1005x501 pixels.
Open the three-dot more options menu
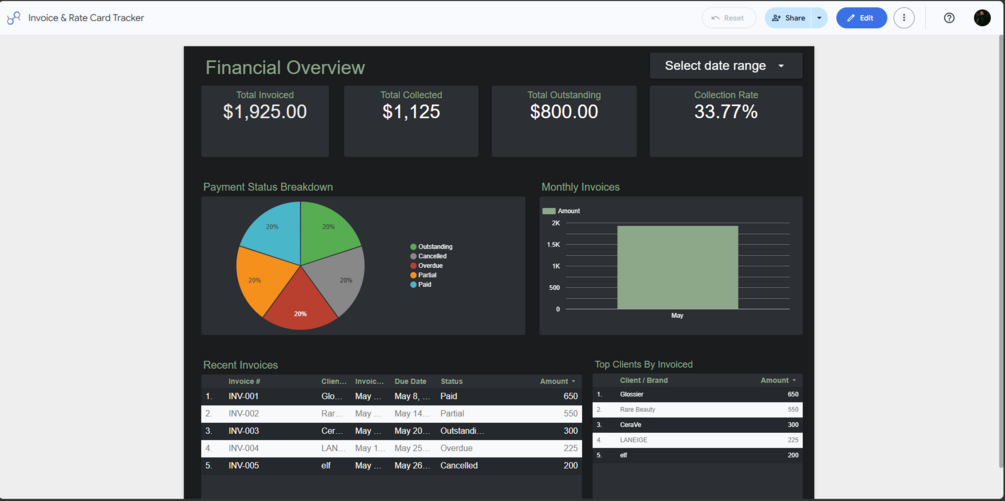[904, 18]
